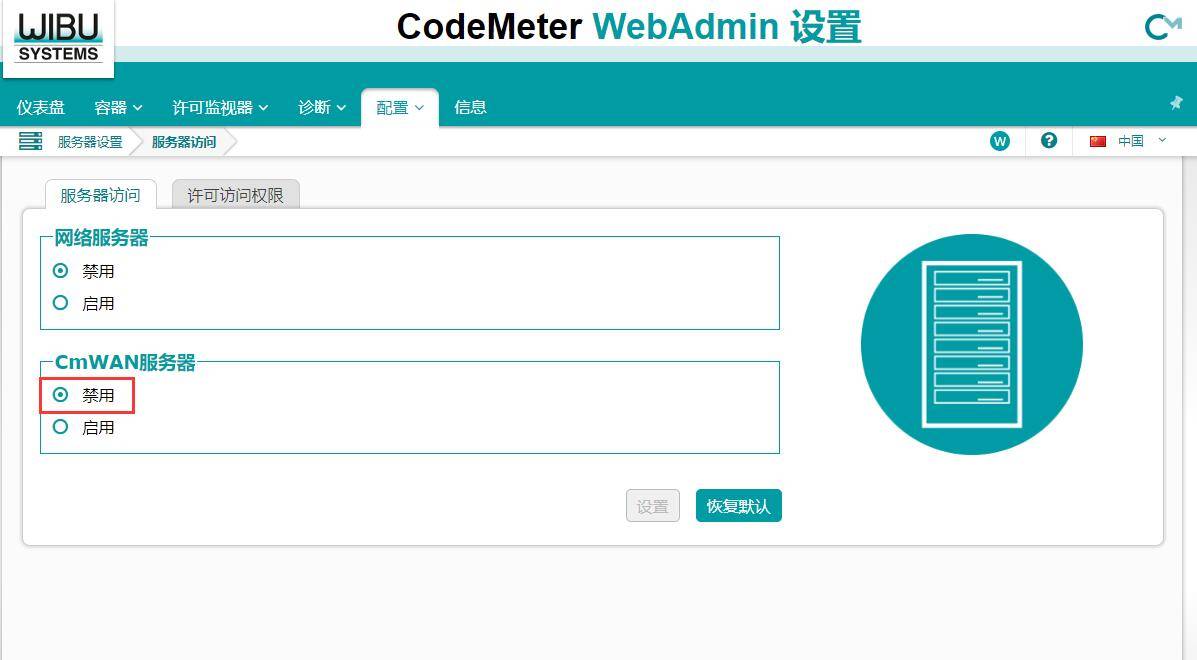The width and height of the screenshot is (1197, 660).
Task: Select 启用 under CmWAN服务器
Action: [60, 427]
